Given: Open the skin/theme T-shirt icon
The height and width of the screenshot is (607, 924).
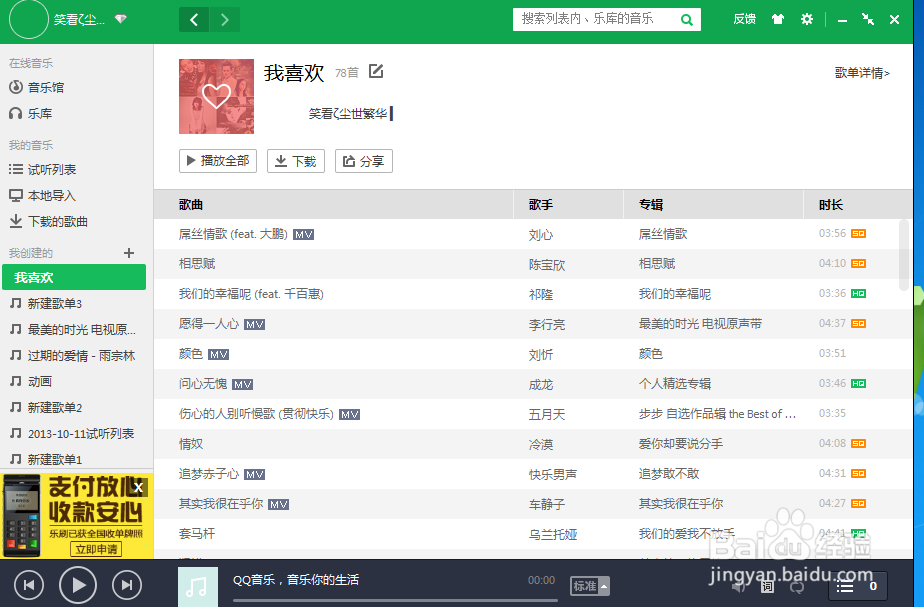Looking at the screenshot, I should point(777,18).
